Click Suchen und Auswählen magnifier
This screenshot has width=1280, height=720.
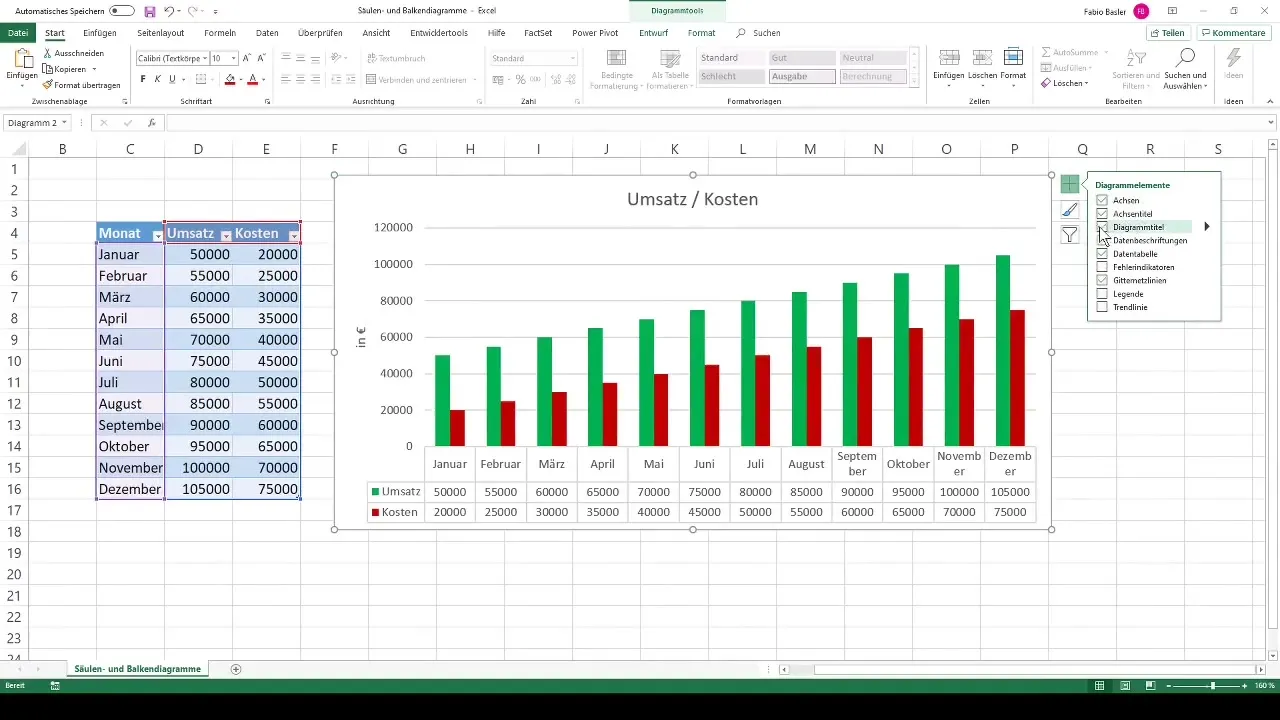click(x=1186, y=58)
